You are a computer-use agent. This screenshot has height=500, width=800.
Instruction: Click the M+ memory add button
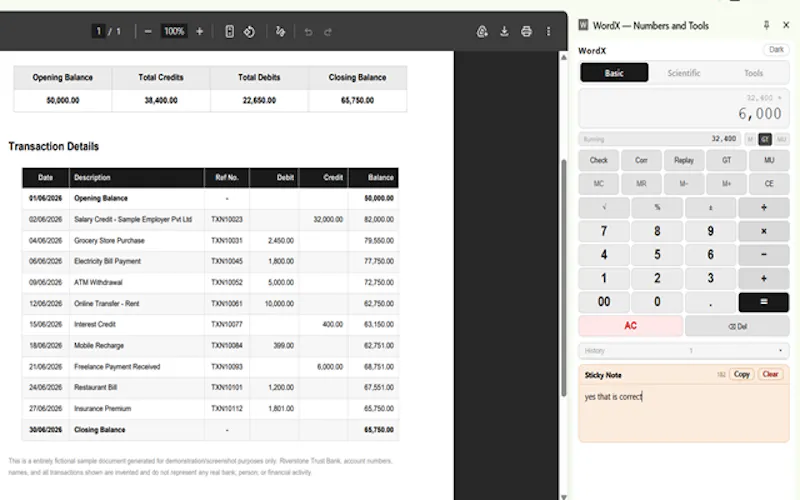727,184
